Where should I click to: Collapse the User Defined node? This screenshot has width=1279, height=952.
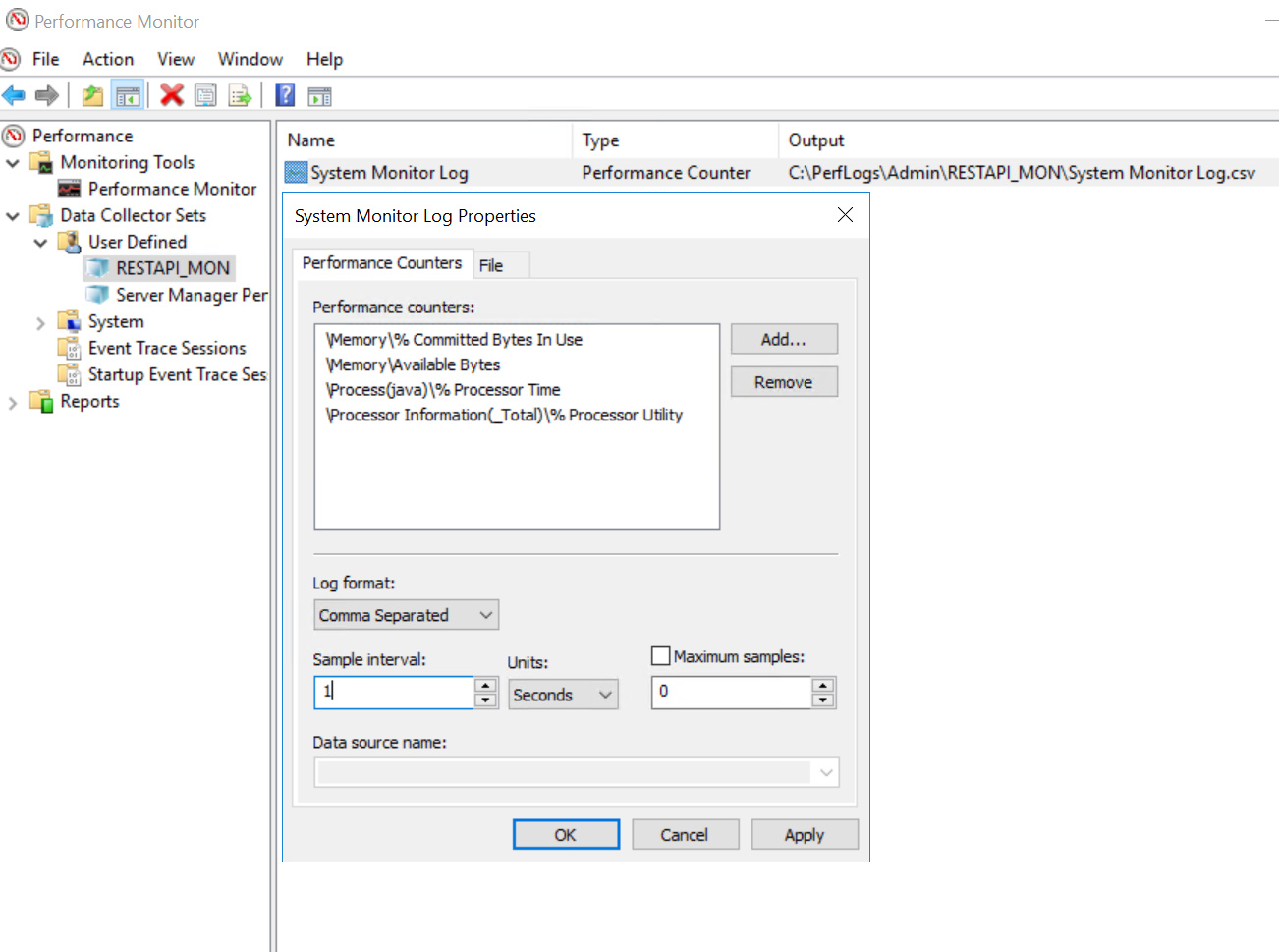(41, 241)
